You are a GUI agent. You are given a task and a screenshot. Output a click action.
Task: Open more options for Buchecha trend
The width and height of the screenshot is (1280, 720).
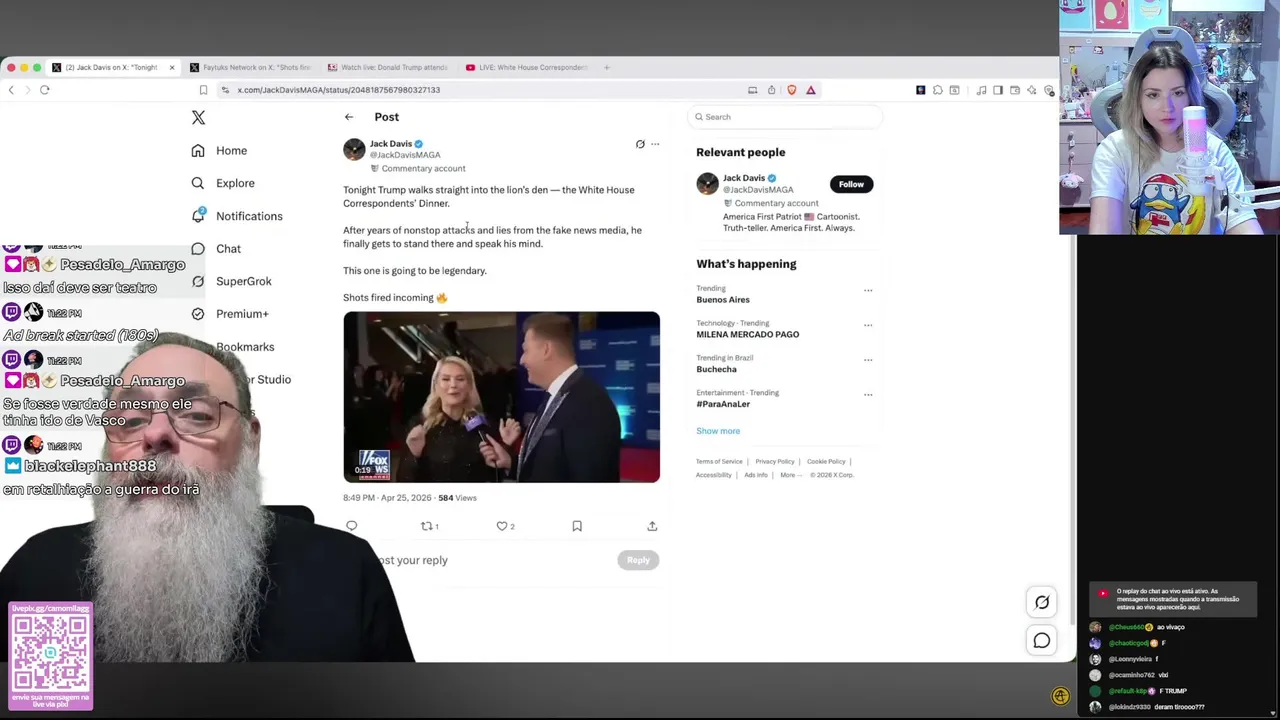pyautogui.click(x=868, y=360)
